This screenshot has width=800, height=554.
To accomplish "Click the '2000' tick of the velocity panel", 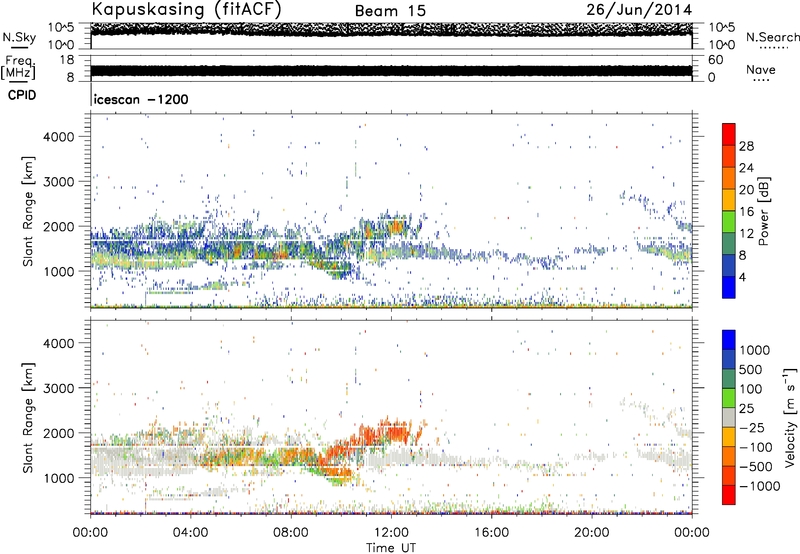I will pyautogui.click(x=59, y=433).
